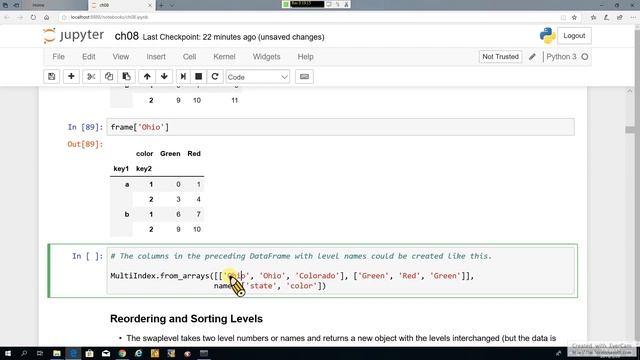Close the ch08 browser tab

click(150, 5)
